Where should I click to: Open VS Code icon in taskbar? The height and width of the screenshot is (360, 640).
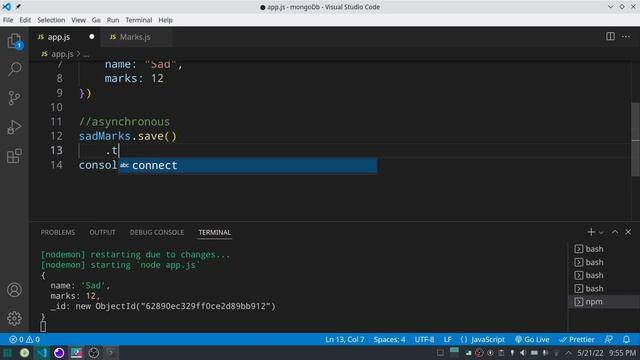tap(42, 353)
